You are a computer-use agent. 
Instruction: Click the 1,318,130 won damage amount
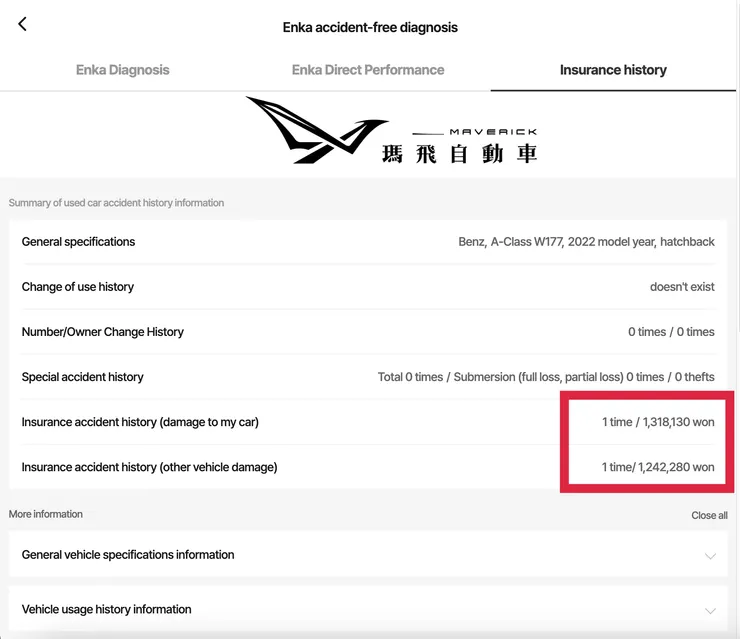[x=658, y=422]
